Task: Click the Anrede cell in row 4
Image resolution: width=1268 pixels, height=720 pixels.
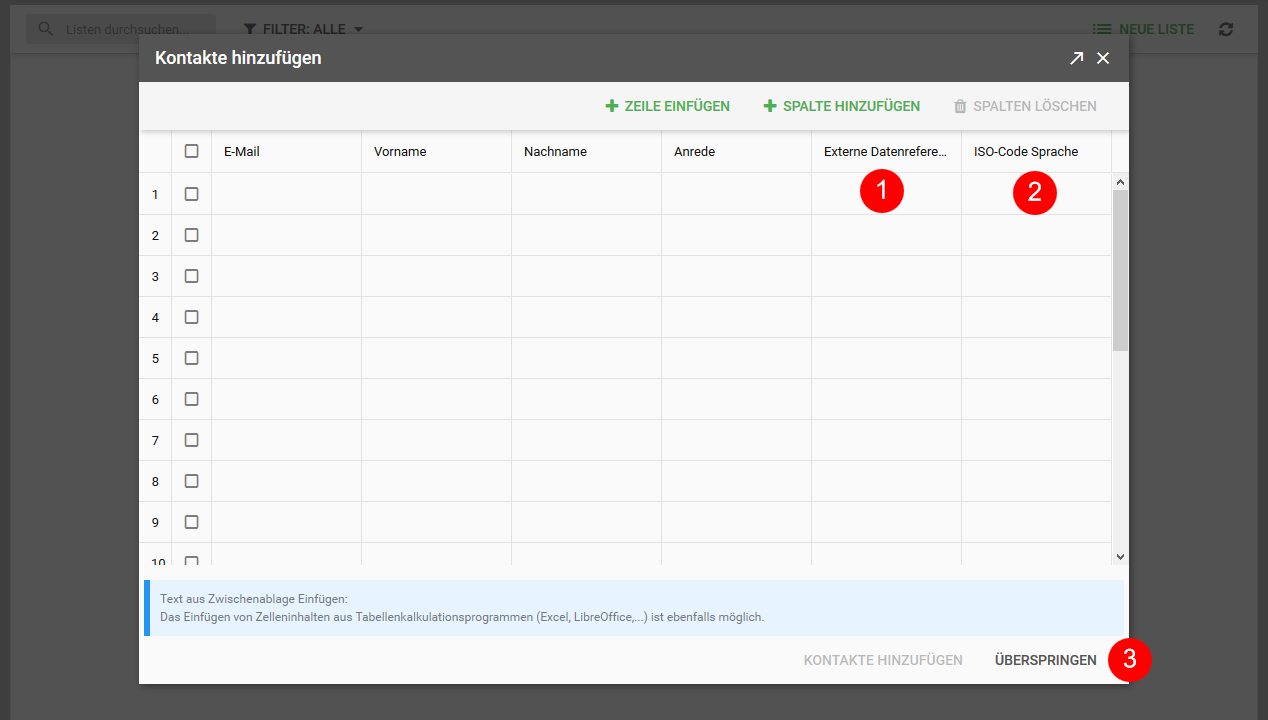Action: 737,317
